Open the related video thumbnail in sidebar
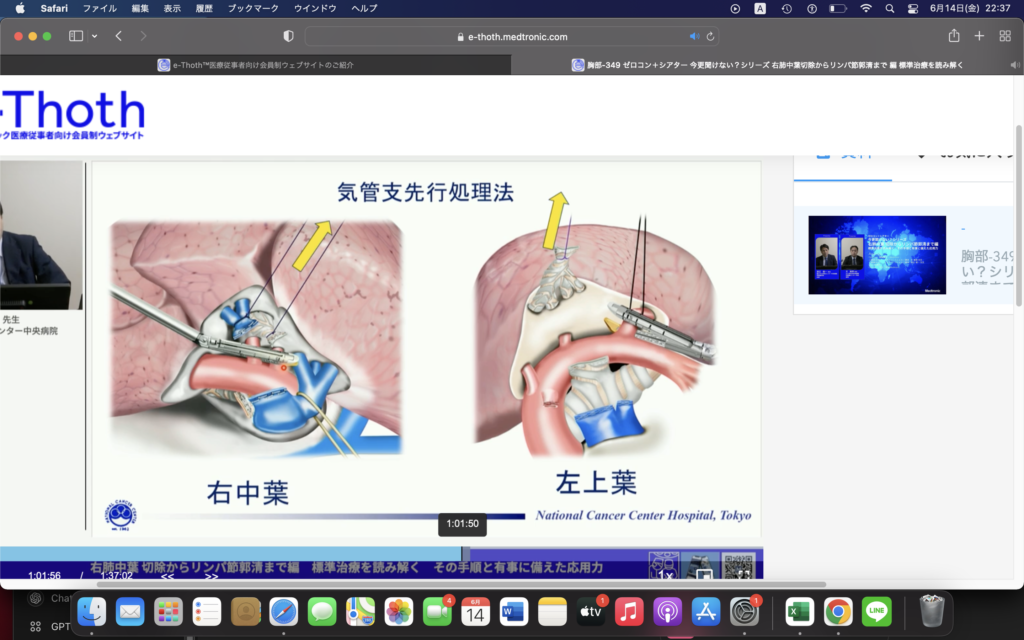1024x640 pixels. coord(877,255)
